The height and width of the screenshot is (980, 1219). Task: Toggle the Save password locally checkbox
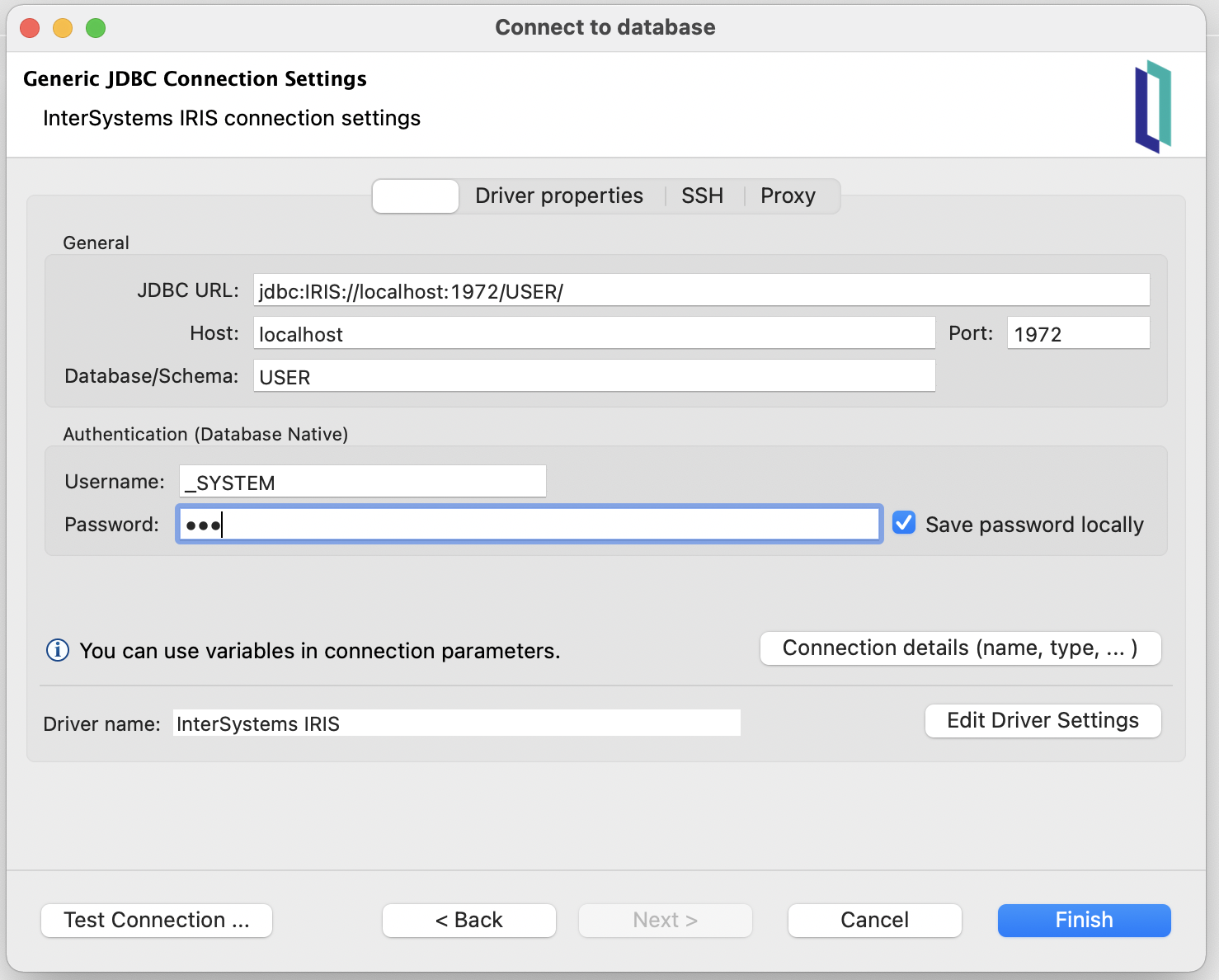[x=904, y=523]
